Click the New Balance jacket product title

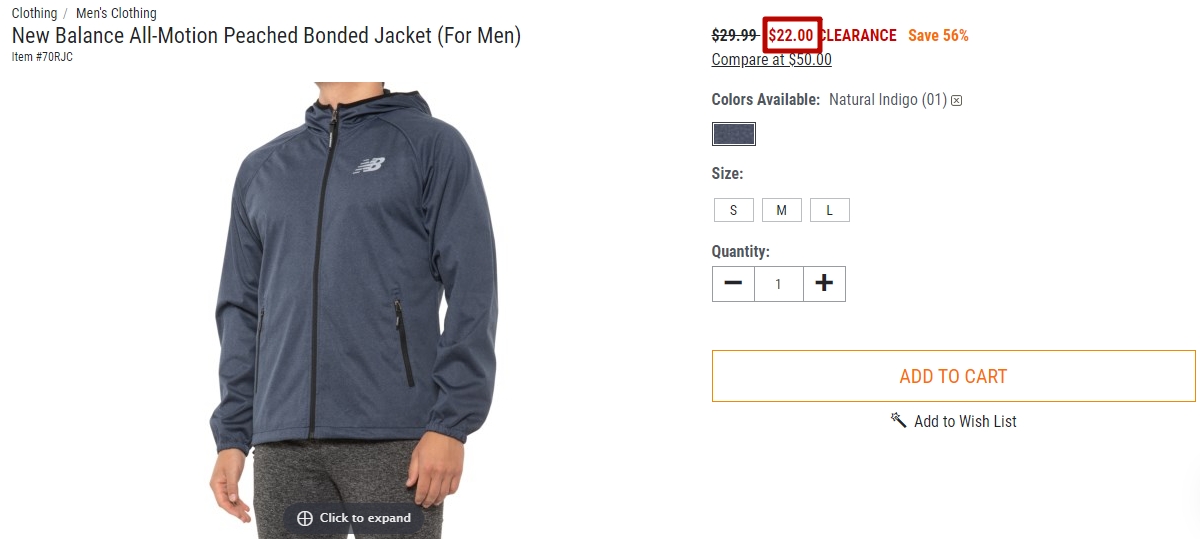pos(266,36)
